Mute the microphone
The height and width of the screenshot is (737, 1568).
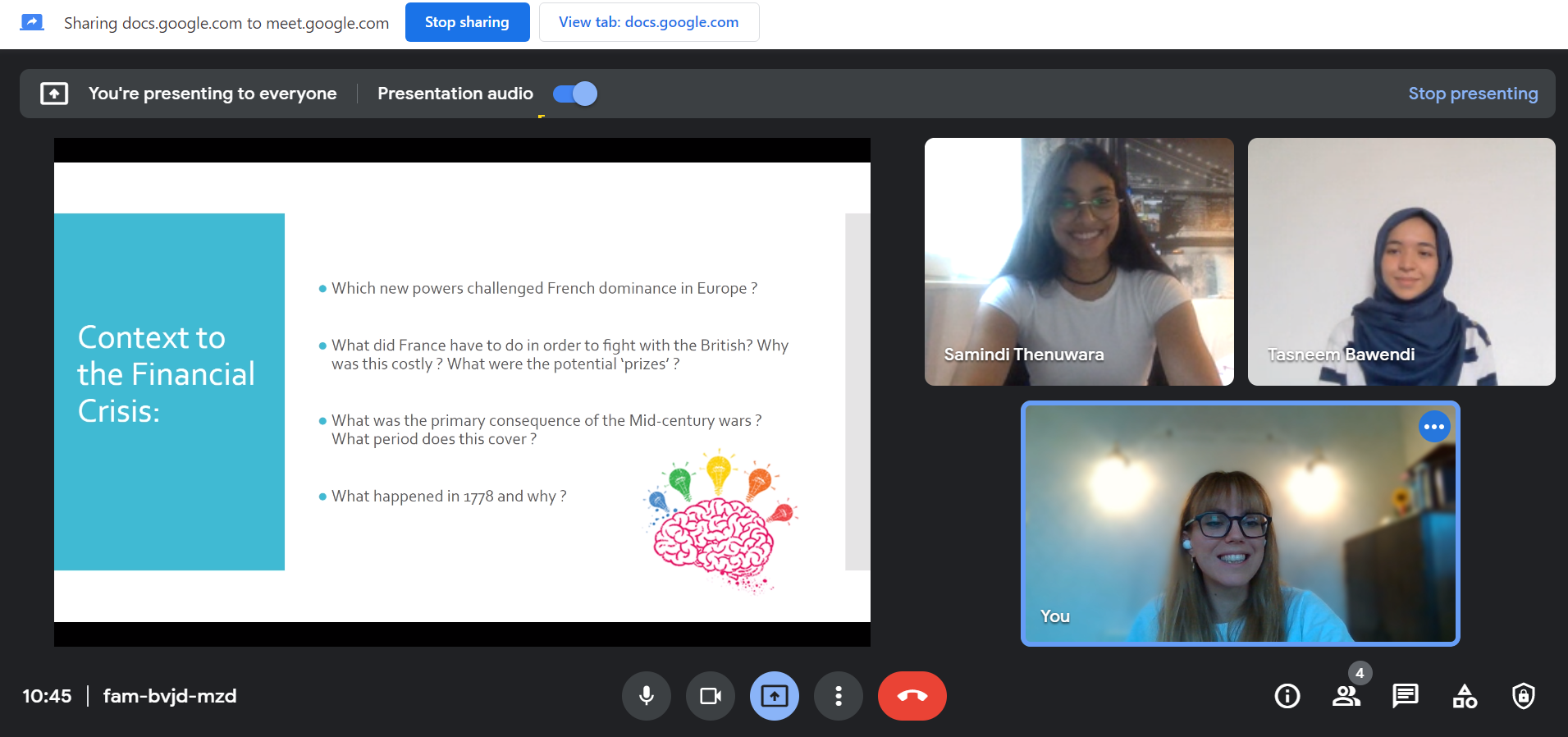[647, 696]
